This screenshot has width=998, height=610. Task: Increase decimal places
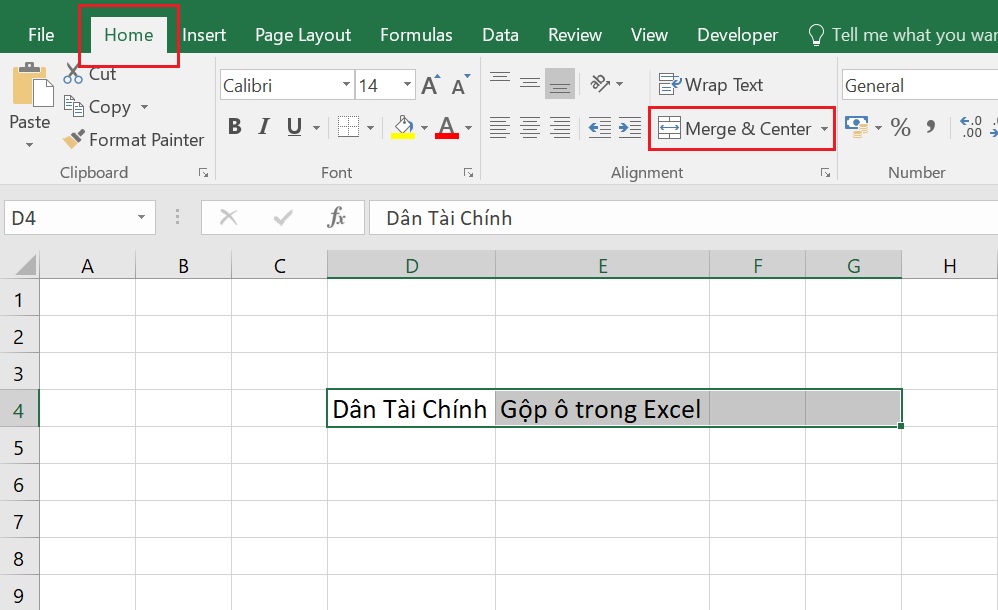coord(971,127)
